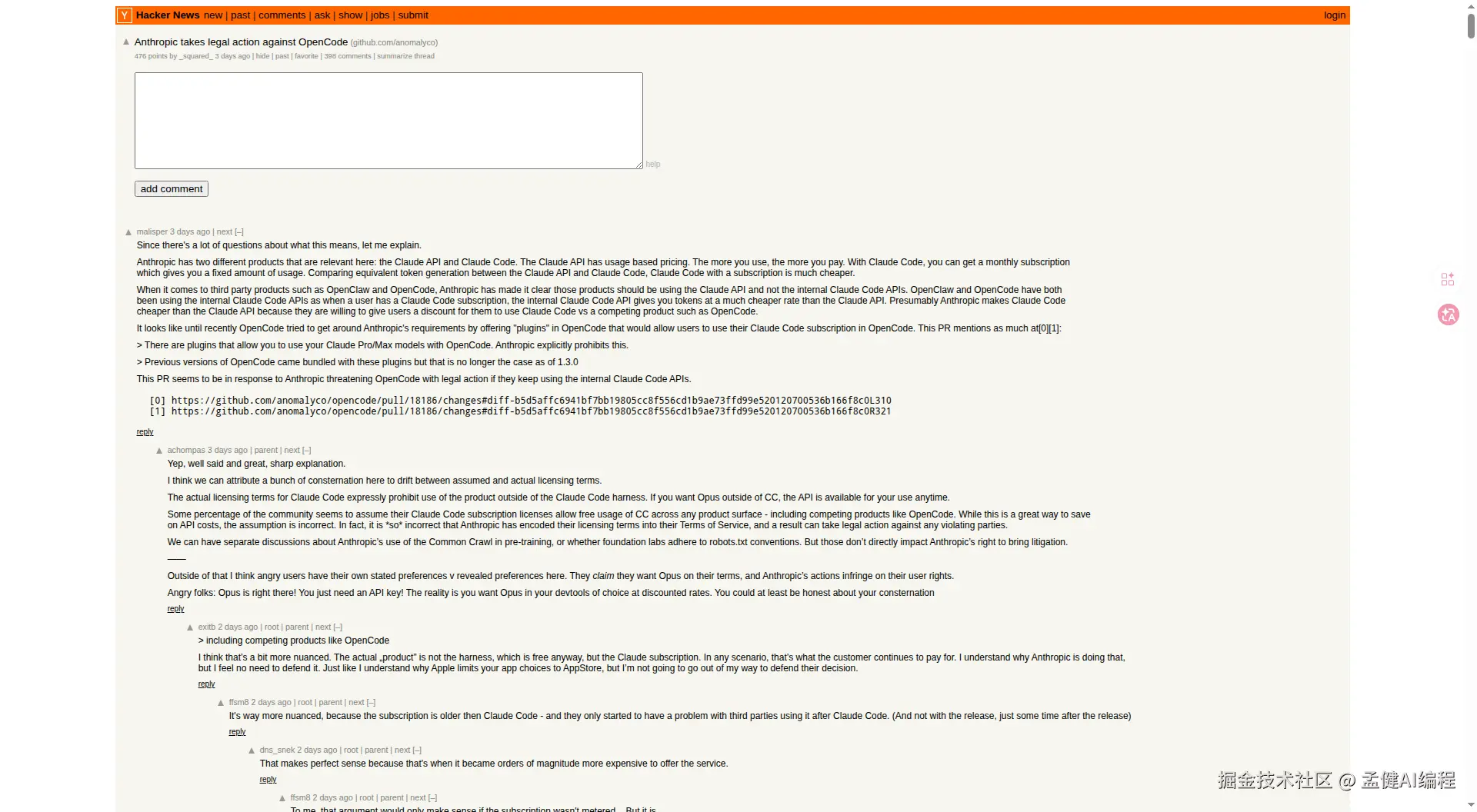
Task: Reply to achompas's comment
Action: click(175, 609)
